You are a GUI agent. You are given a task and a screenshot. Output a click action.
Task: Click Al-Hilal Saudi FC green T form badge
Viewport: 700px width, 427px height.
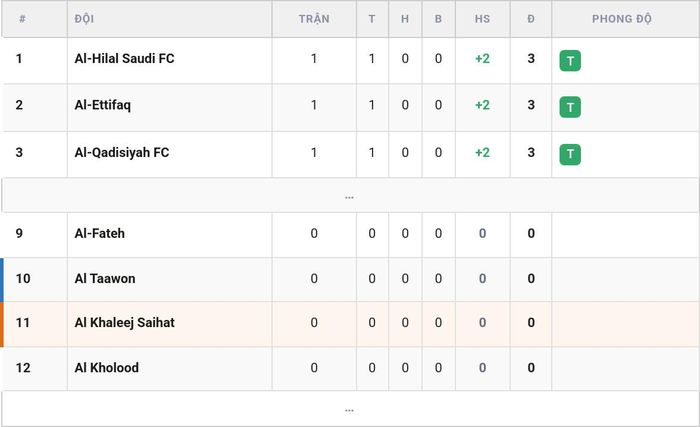[x=570, y=61]
